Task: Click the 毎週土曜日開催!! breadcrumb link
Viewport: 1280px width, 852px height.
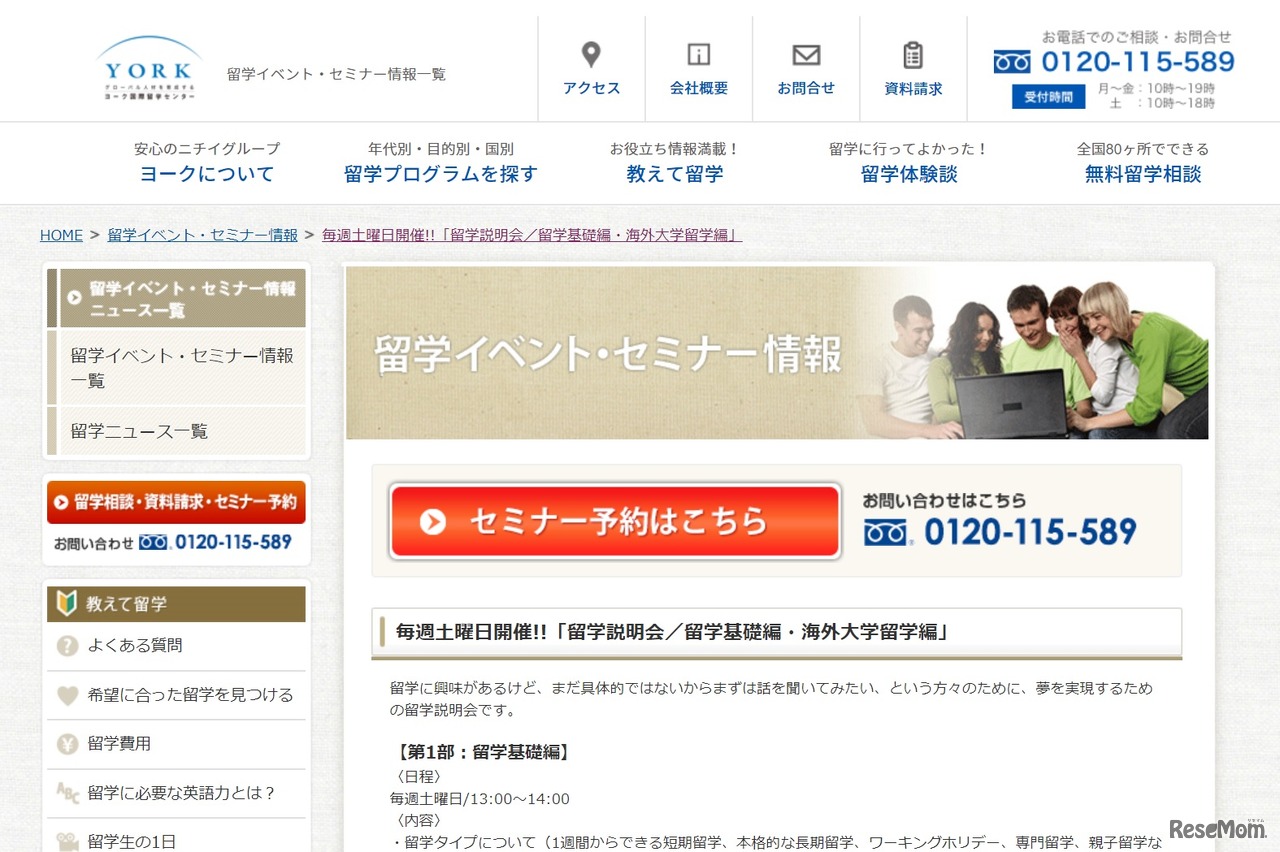Action: (532, 235)
